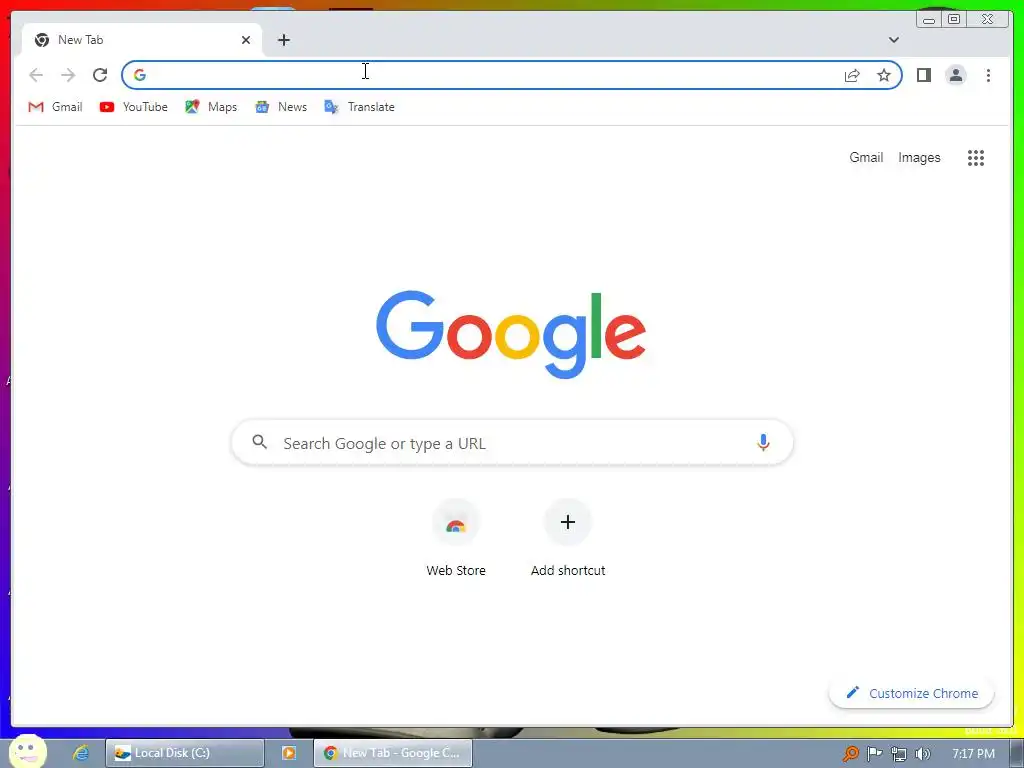Open a new tab with the plus button
This screenshot has width=1024, height=768.
283,40
